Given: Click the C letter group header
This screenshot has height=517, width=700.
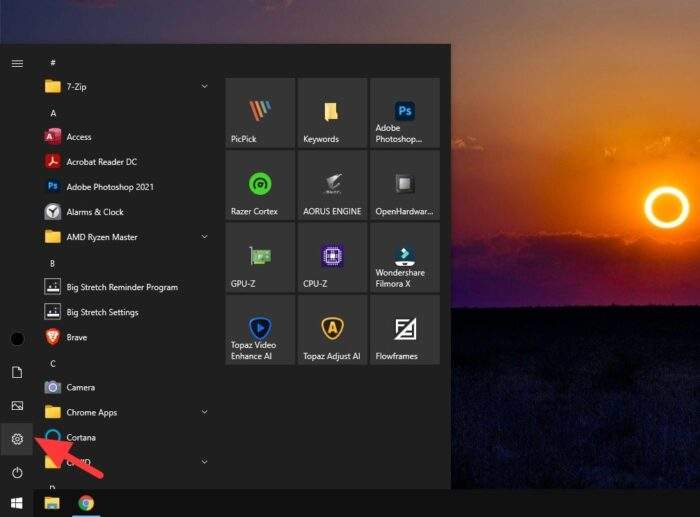Looking at the screenshot, I should click(x=53, y=364).
